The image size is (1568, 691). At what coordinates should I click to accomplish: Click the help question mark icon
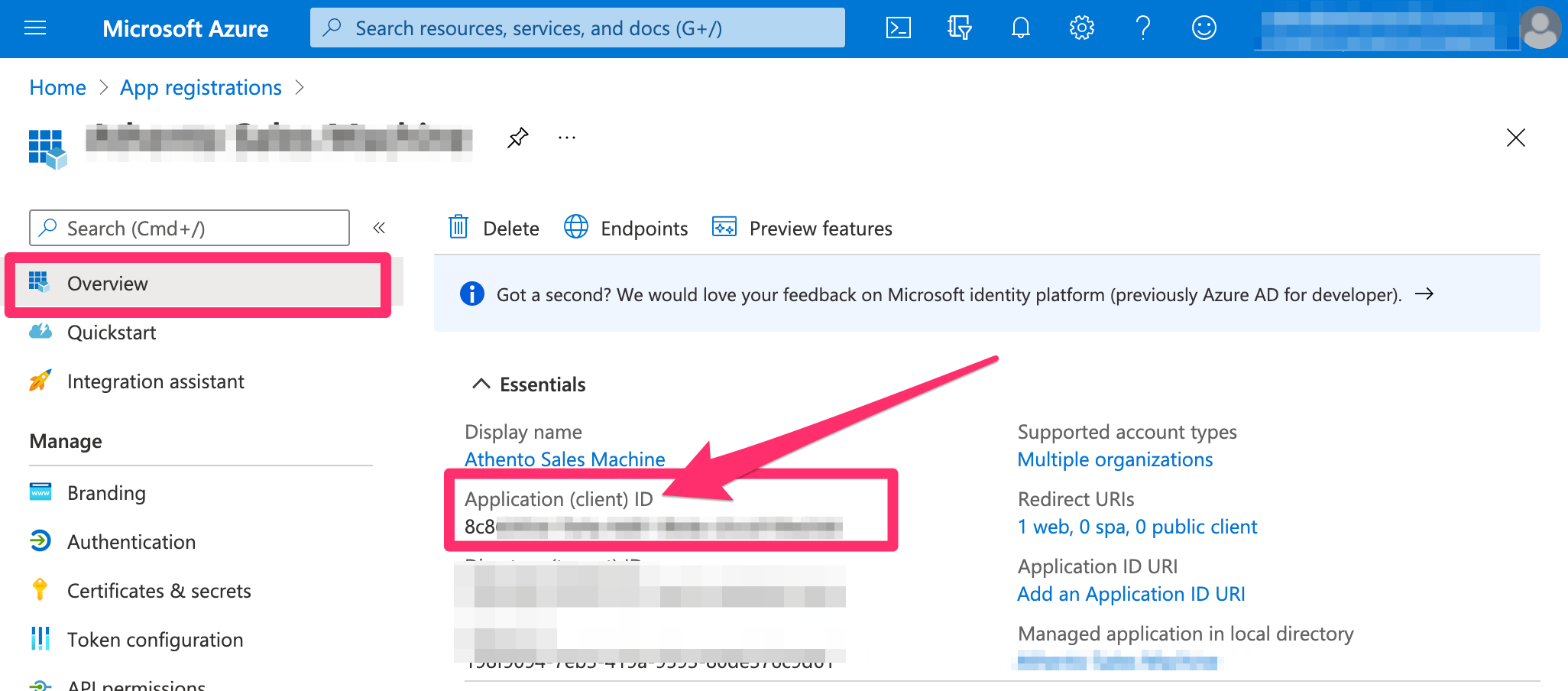pos(1142,28)
